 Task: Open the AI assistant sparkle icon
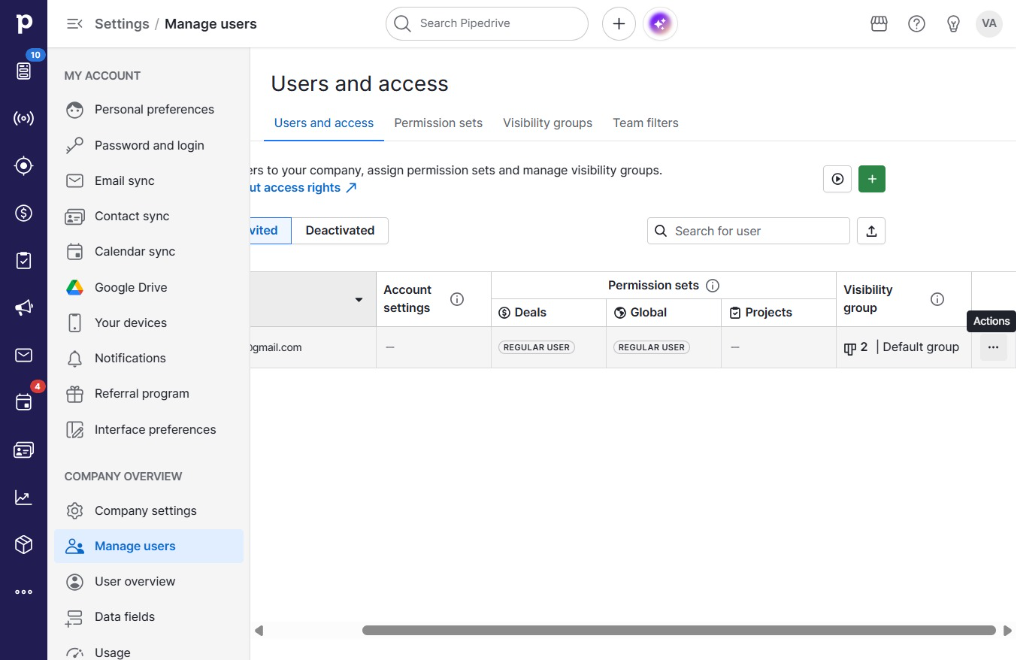[x=660, y=24]
